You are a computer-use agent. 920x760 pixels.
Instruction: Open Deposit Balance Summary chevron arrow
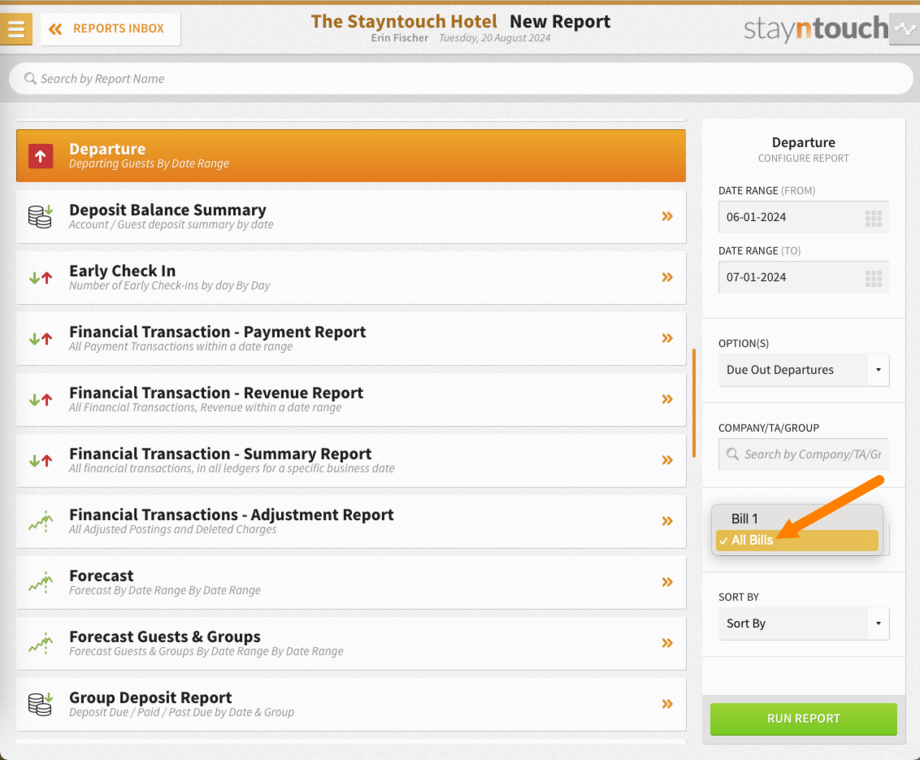(x=667, y=217)
